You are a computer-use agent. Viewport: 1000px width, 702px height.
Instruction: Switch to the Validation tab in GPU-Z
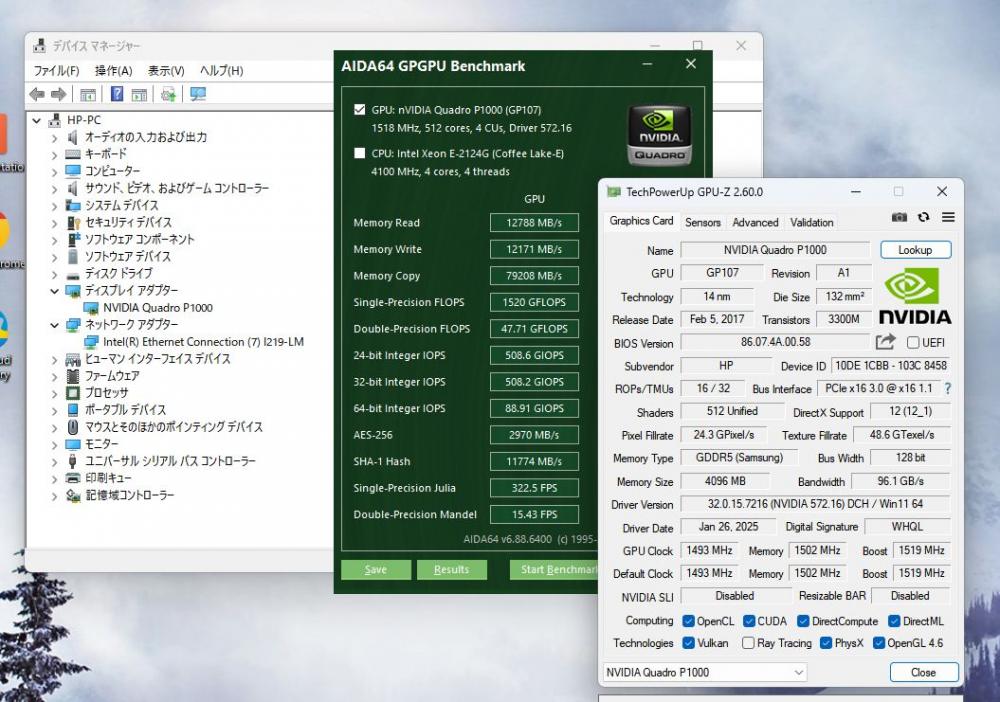pos(812,223)
